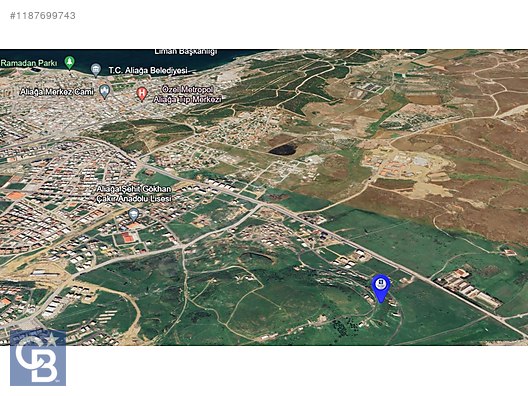
Task: Click the green Ramadan Parkı tree pin
Action: (69, 63)
